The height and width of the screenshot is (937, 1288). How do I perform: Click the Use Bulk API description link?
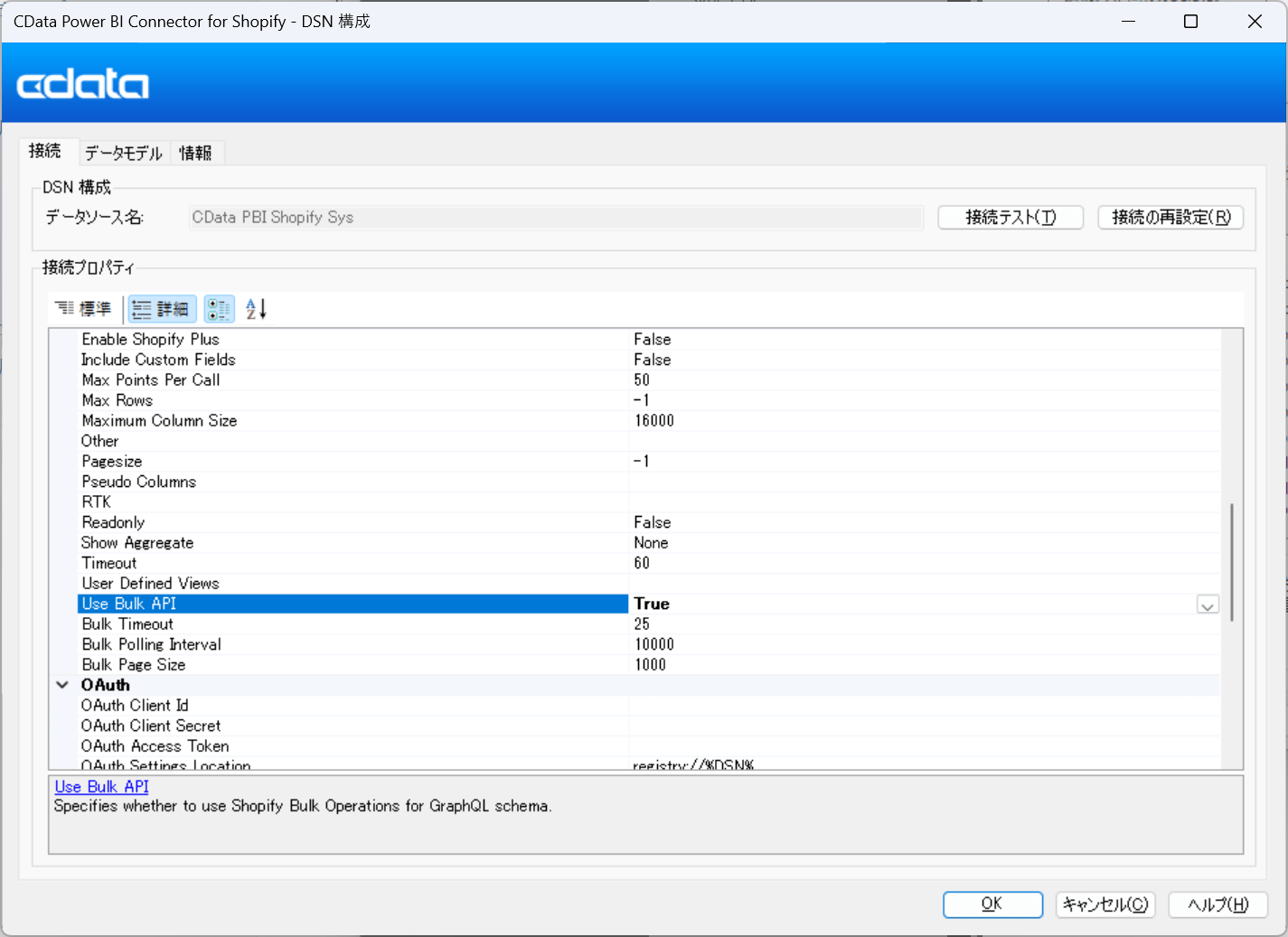pos(101,787)
